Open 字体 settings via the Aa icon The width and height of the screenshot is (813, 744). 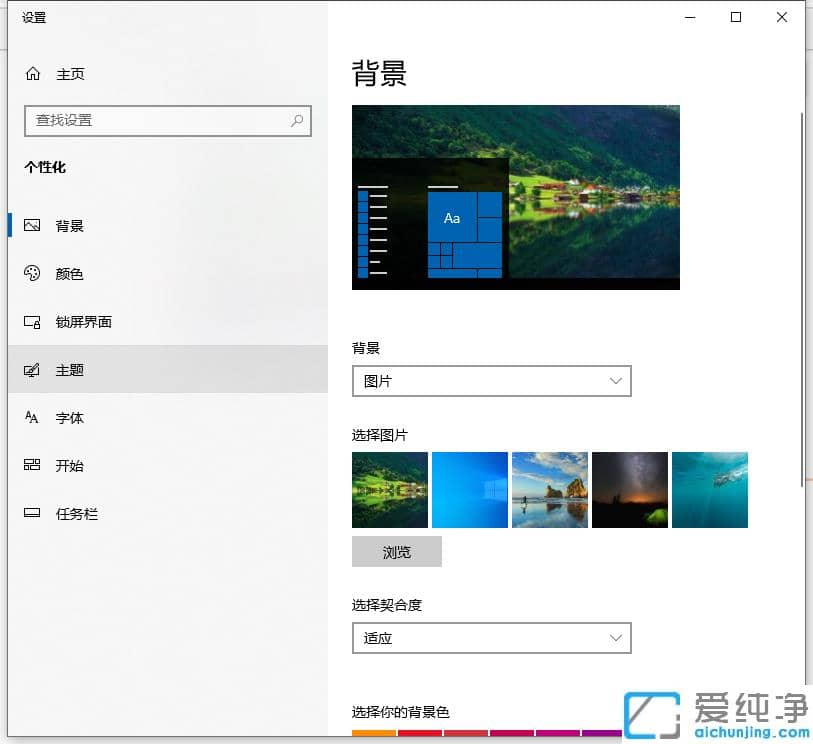tap(33, 417)
